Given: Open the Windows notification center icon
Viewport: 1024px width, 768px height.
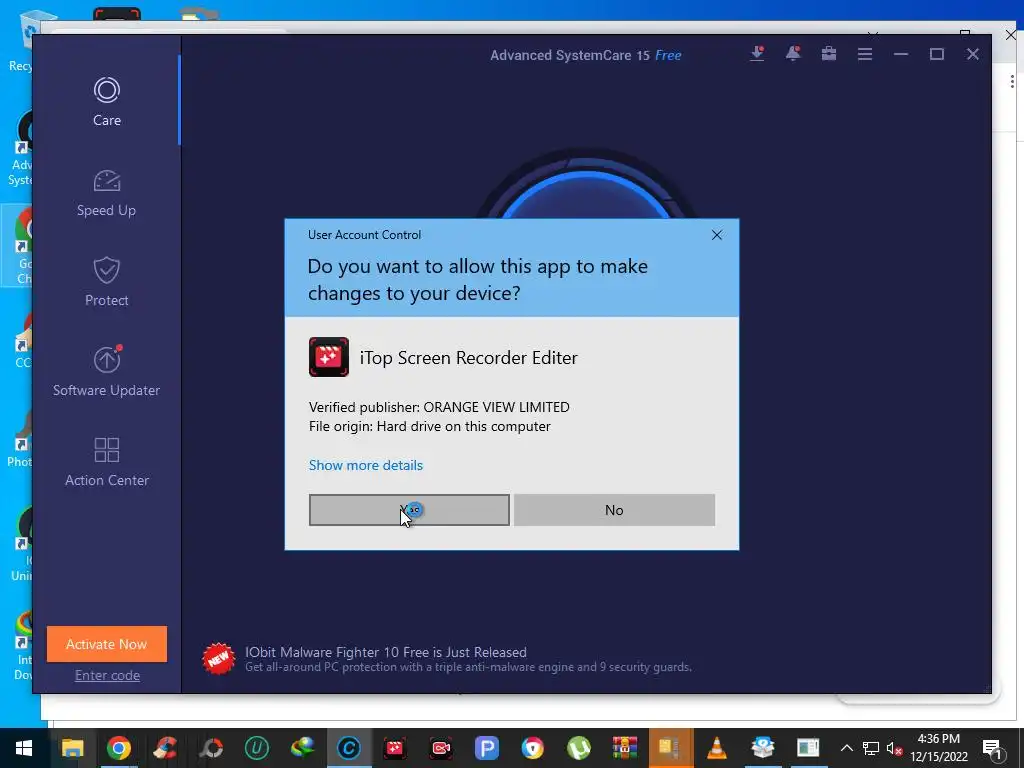Looking at the screenshot, I should pos(992,749).
